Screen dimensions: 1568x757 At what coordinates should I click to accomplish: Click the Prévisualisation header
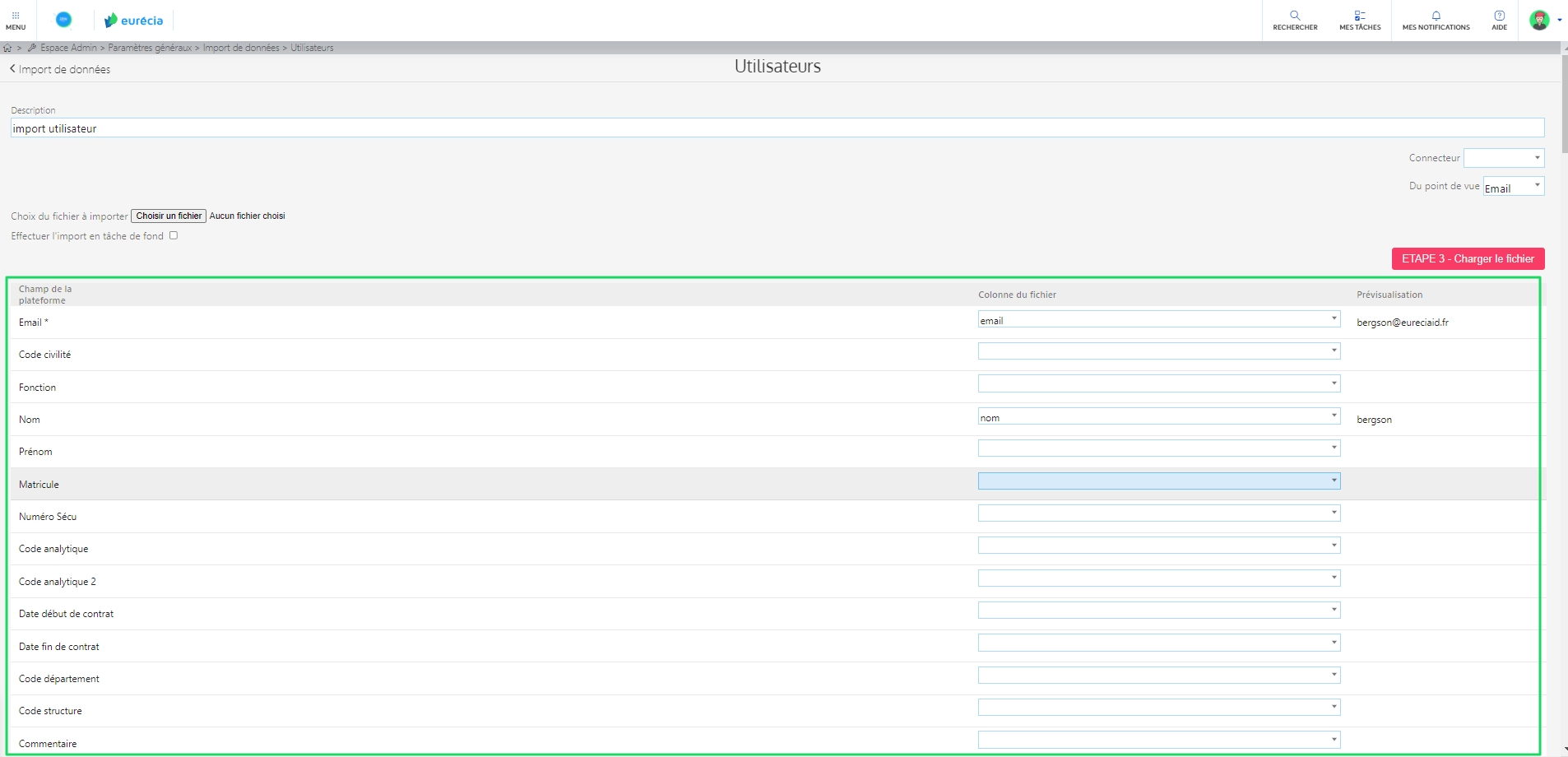(x=1389, y=295)
